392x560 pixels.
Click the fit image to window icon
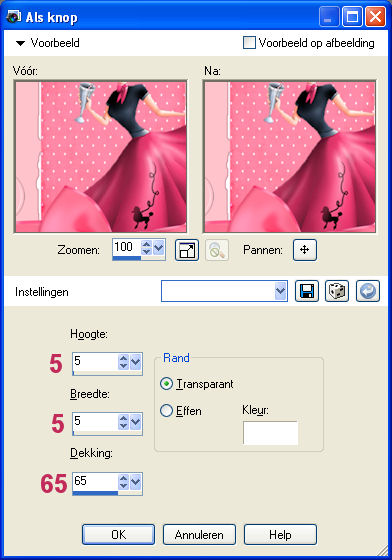(x=187, y=250)
